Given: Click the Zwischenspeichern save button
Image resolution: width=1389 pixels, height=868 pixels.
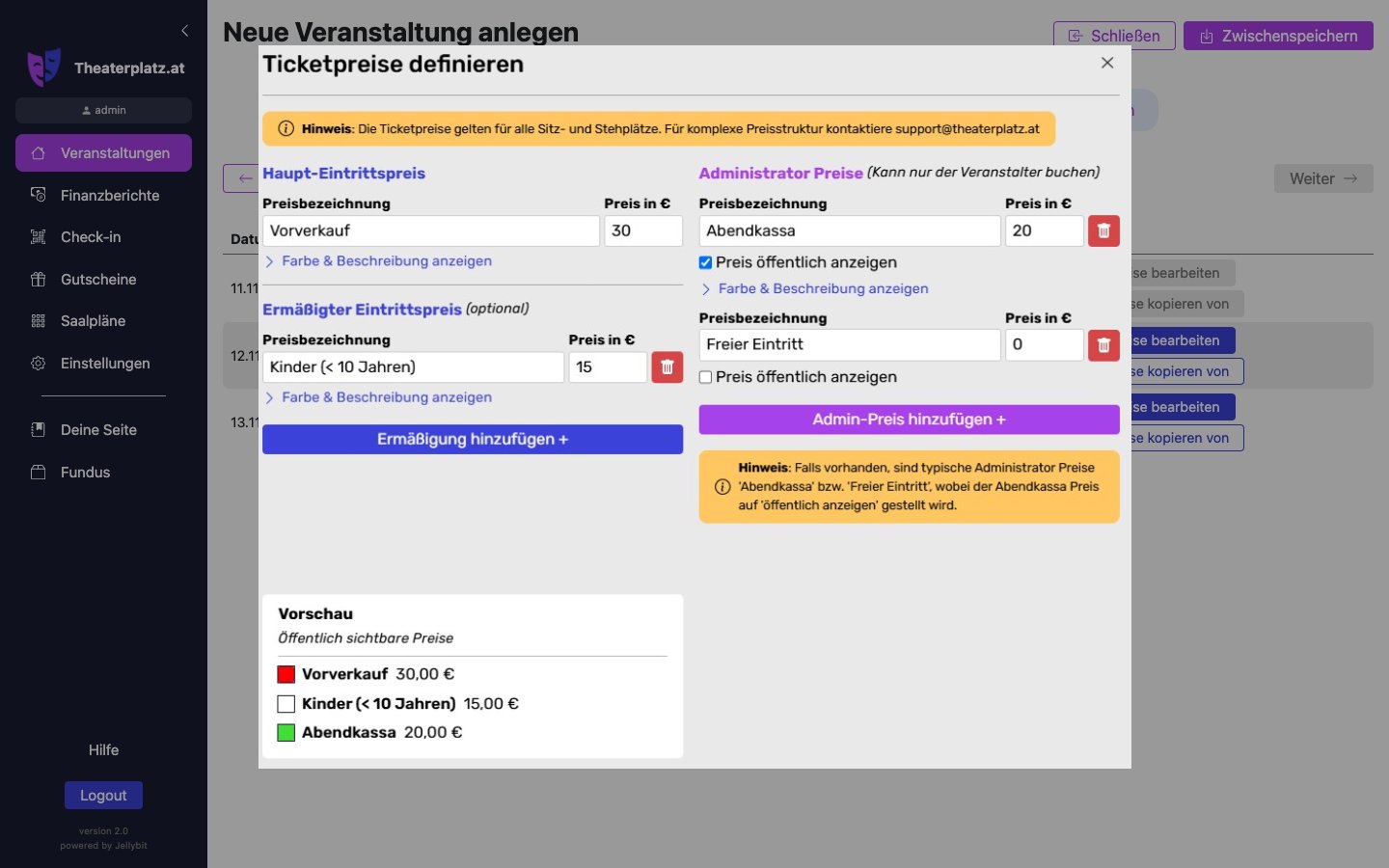Looking at the screenshot, I should (1278, 36).
